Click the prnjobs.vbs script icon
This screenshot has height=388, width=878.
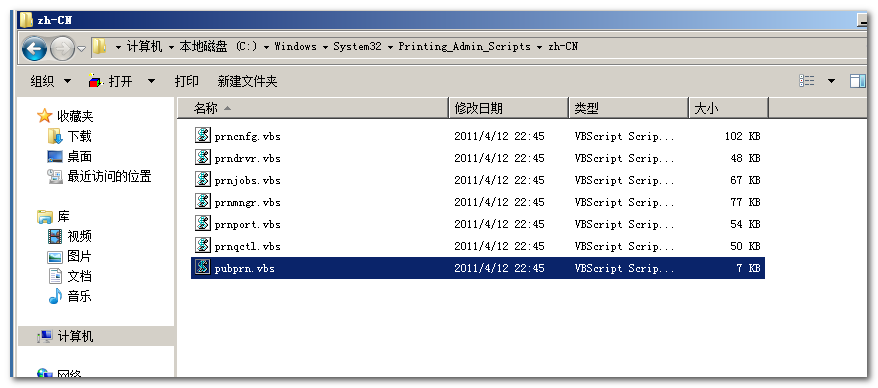click(x=203, y=179)
